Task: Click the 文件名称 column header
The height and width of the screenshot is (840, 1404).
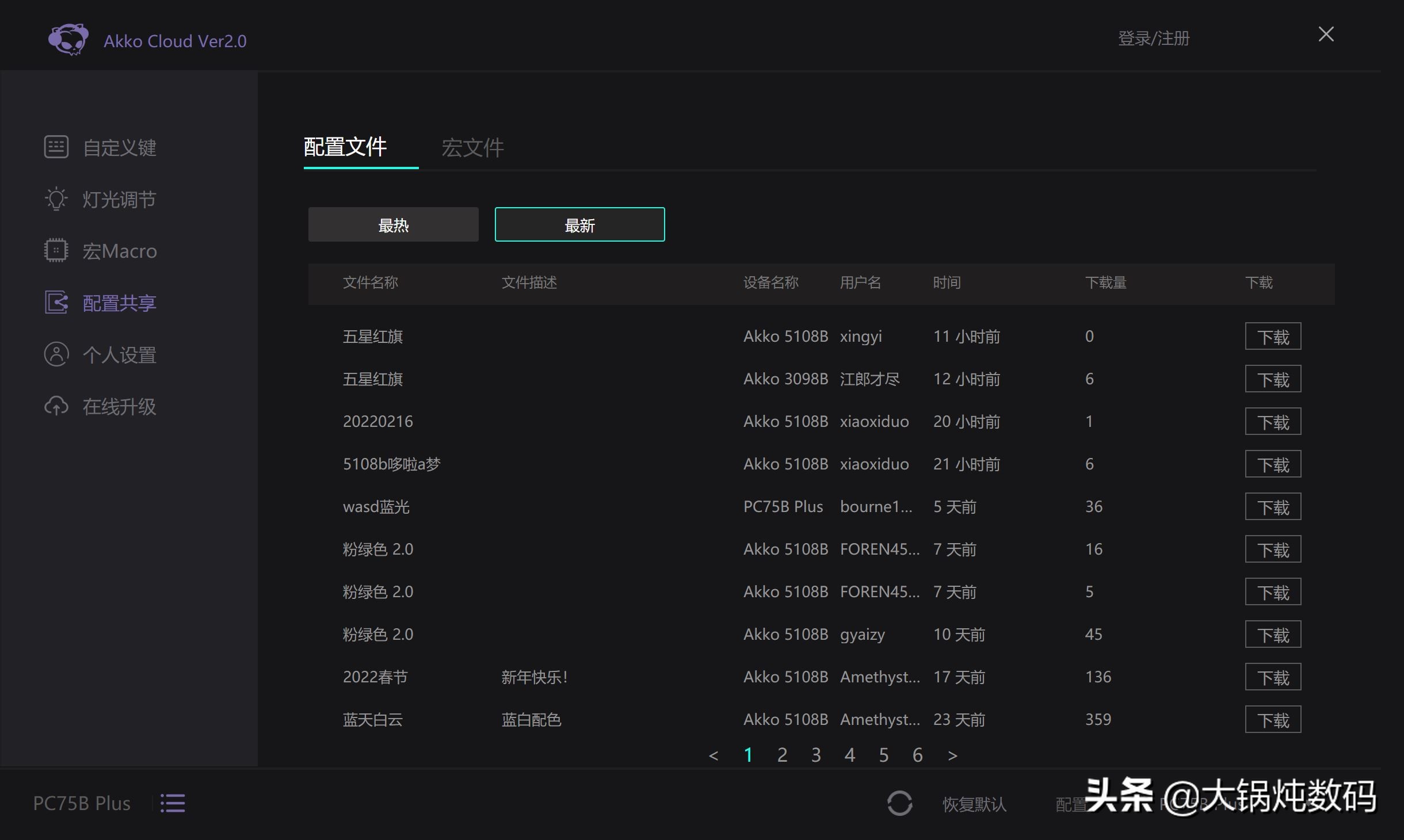Action: (x=371, y=282)
